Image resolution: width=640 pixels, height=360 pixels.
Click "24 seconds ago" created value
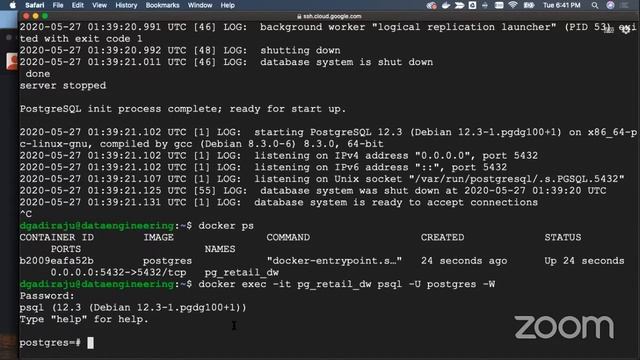pos(464,261)
